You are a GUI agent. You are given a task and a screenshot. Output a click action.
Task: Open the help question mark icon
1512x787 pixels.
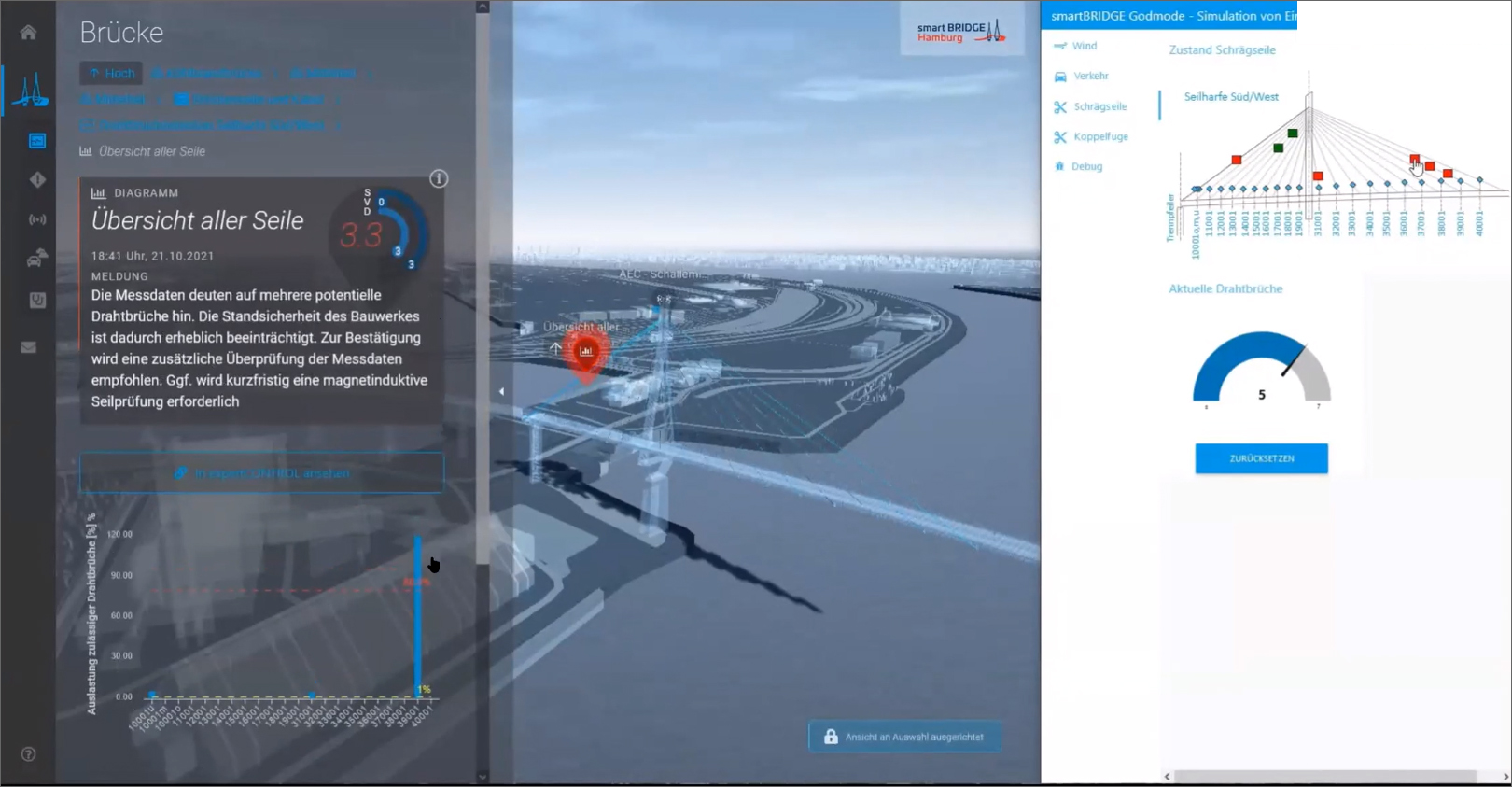pyautogui.click(x=29, y=754)
